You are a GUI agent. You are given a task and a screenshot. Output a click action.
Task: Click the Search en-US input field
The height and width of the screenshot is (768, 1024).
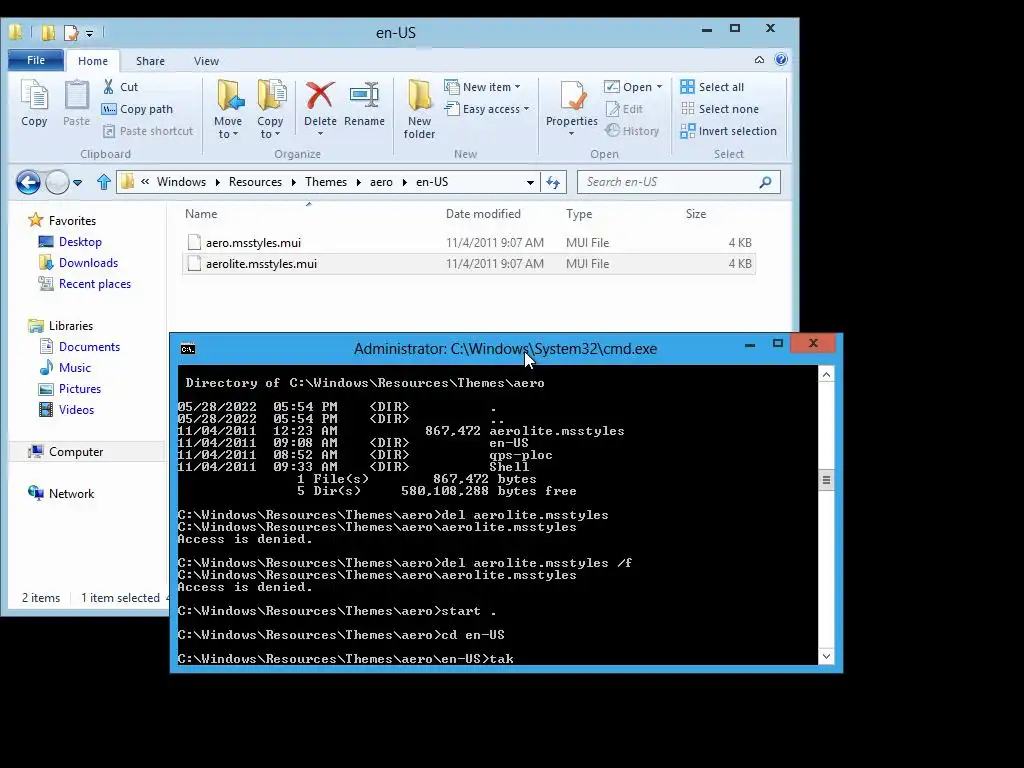(679, 182)
